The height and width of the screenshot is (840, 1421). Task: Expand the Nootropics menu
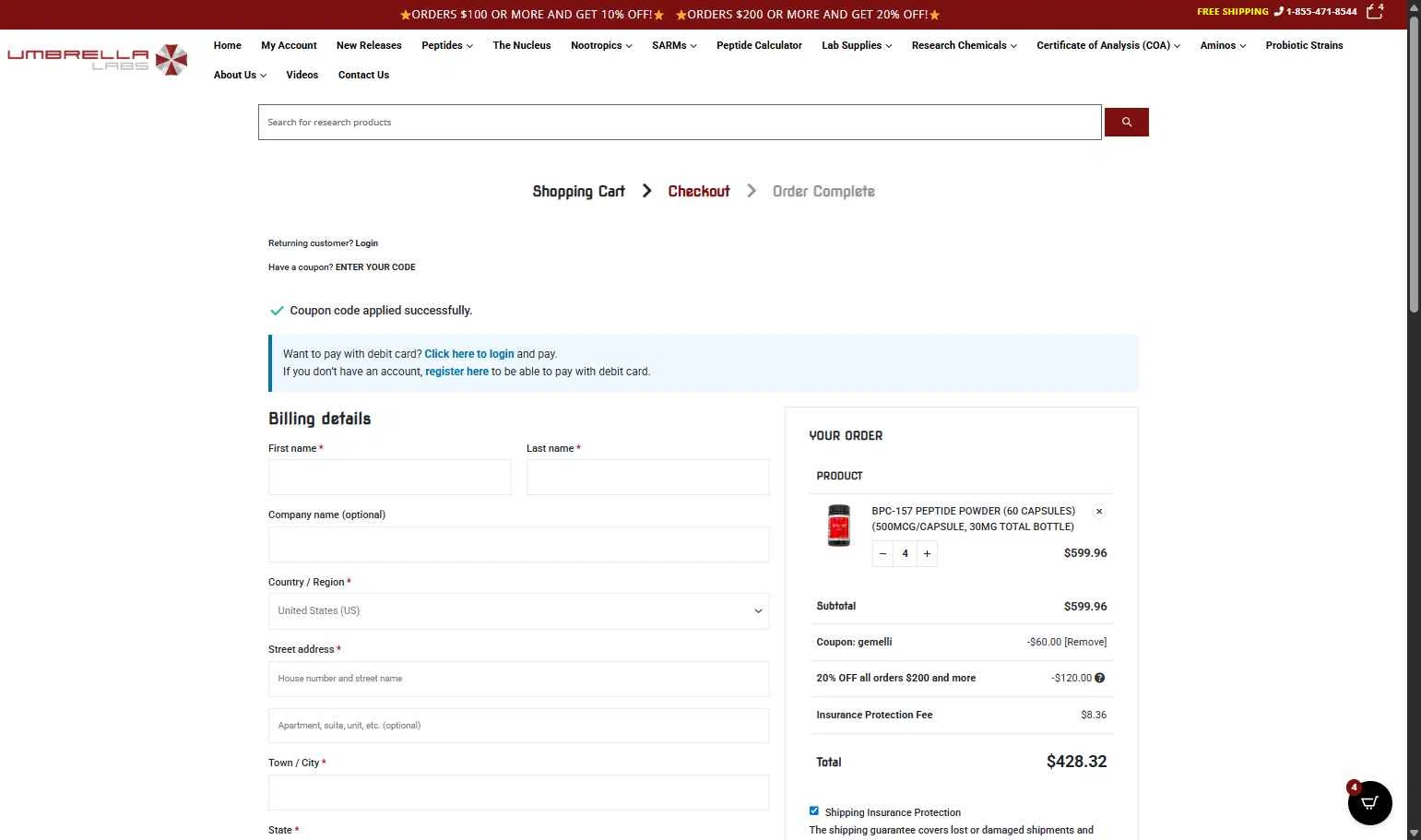601,45
